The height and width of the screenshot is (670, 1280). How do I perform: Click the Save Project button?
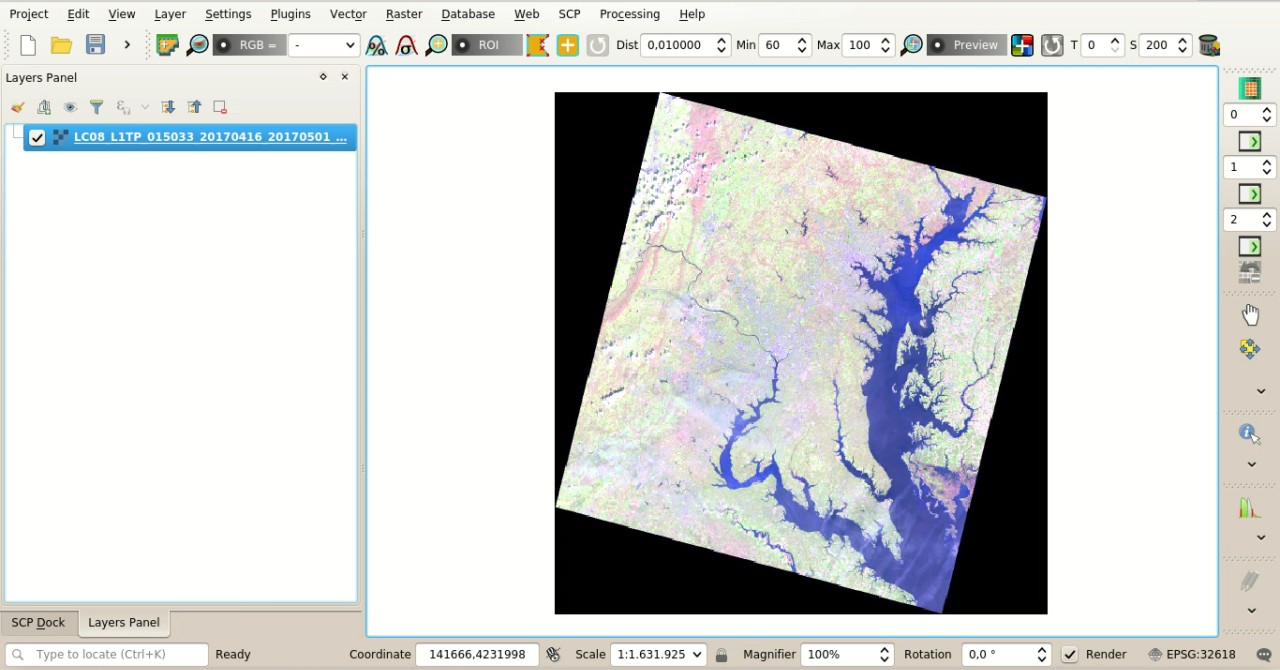point(95,44)
